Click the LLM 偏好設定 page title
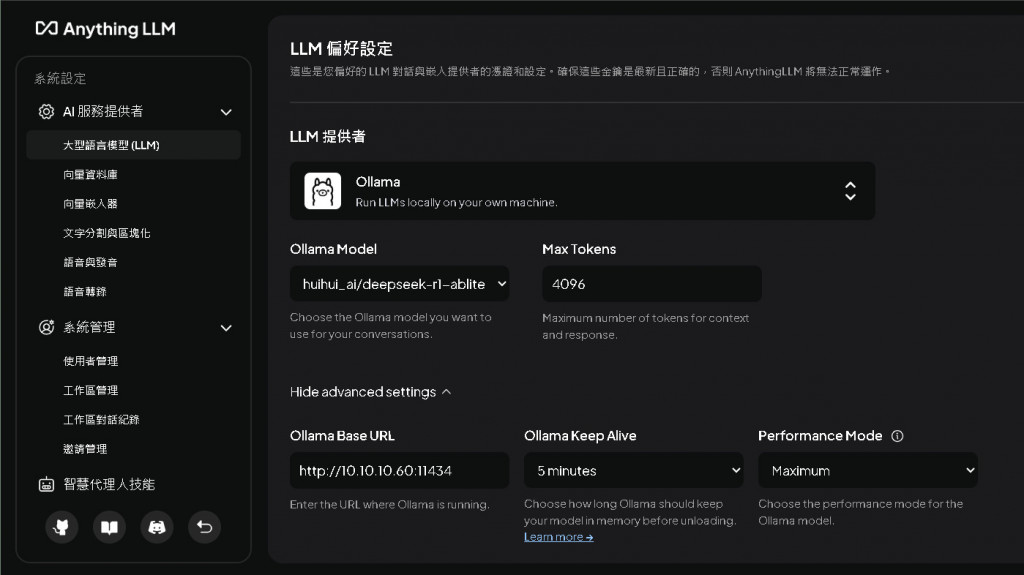1024x575 pixels. point(342,48)
